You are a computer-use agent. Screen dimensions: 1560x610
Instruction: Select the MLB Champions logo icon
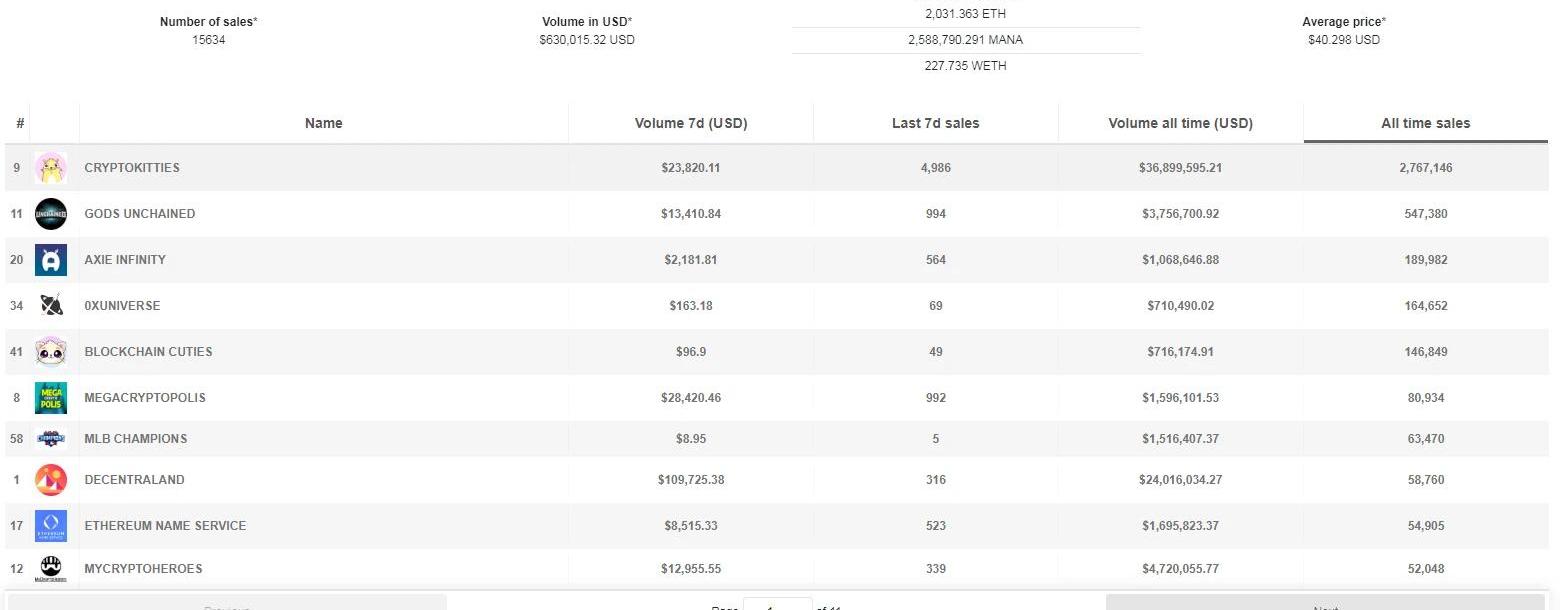click(51, 439)
